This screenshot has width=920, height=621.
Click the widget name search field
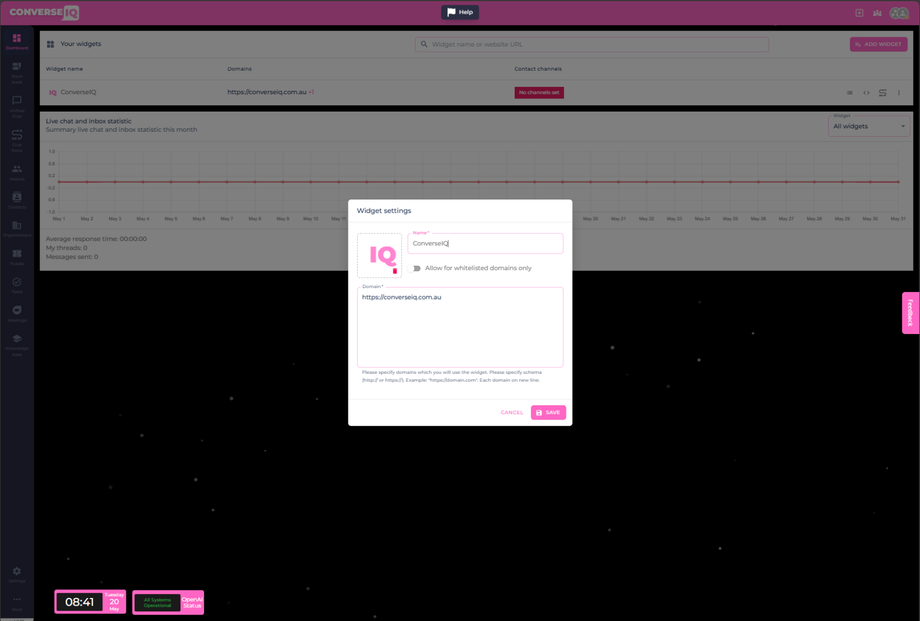pos(590,44)
